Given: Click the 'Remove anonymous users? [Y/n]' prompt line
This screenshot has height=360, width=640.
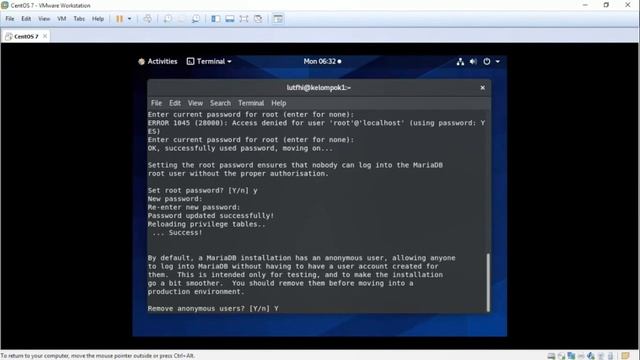Looking at the screenshot, I should point(213,309).
